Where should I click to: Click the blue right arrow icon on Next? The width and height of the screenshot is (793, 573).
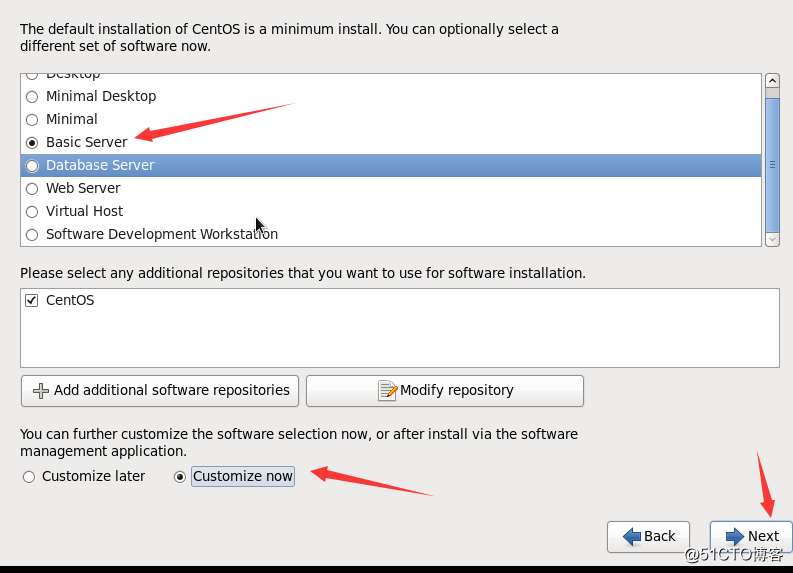point(734,536)
